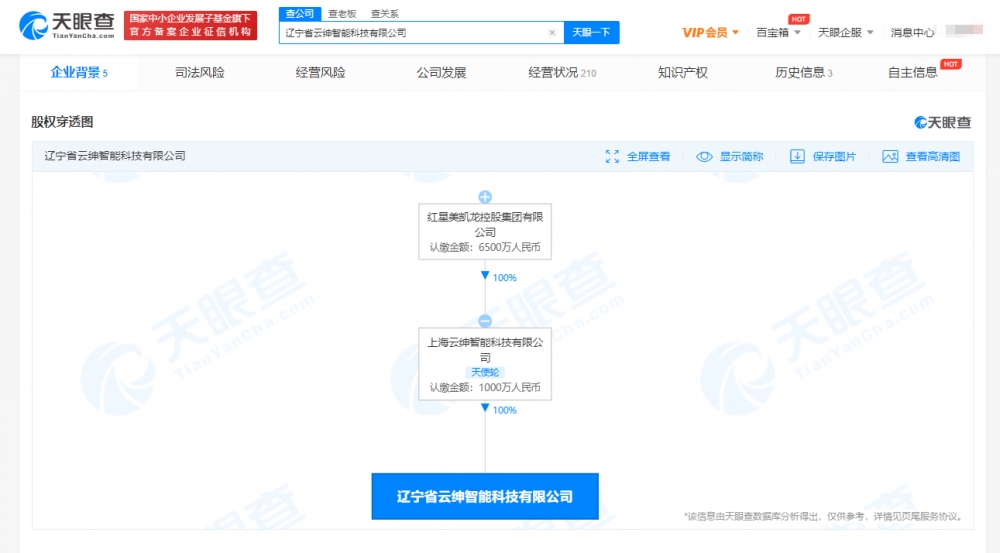The width and height of the screenshot is (1000, 553).
Task: Select the 查老板 search tab
Action: click(342, 13)
